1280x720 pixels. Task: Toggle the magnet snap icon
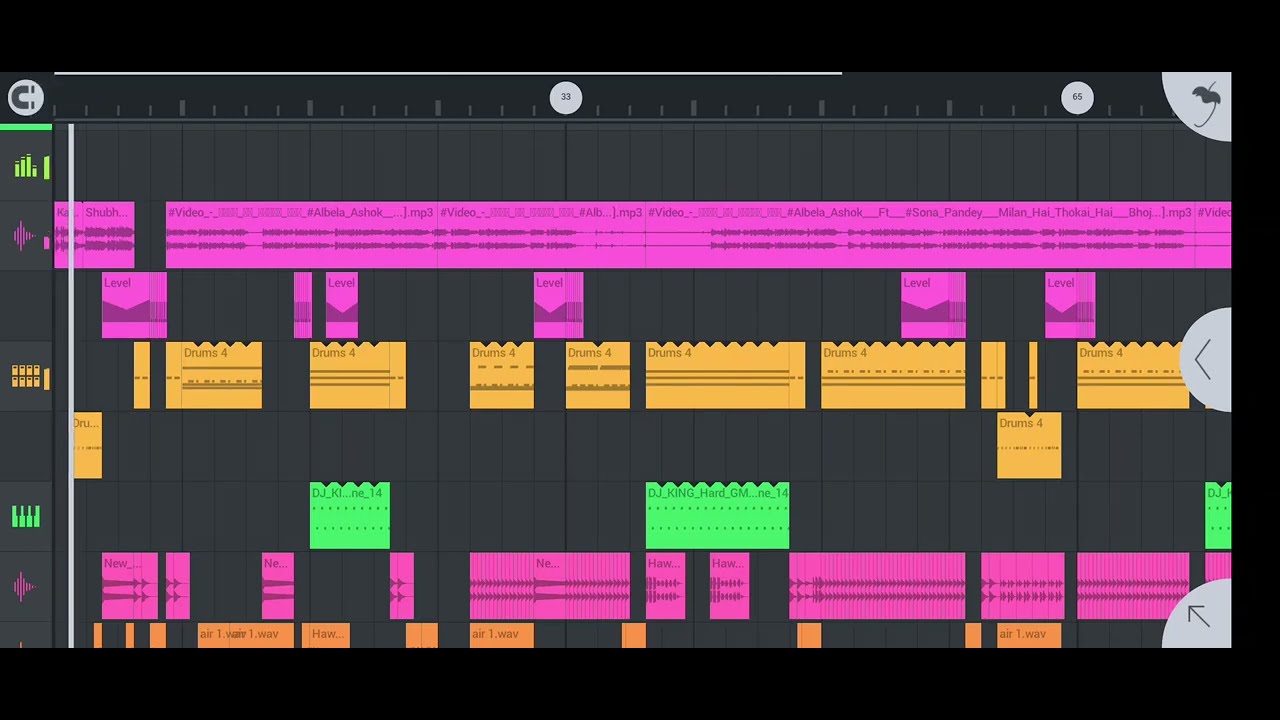click(x=26, y=97)
